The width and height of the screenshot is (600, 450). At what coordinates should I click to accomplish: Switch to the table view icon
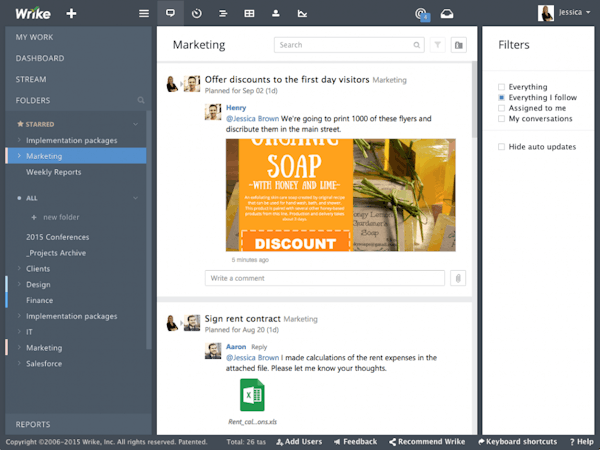click(249, 14)
